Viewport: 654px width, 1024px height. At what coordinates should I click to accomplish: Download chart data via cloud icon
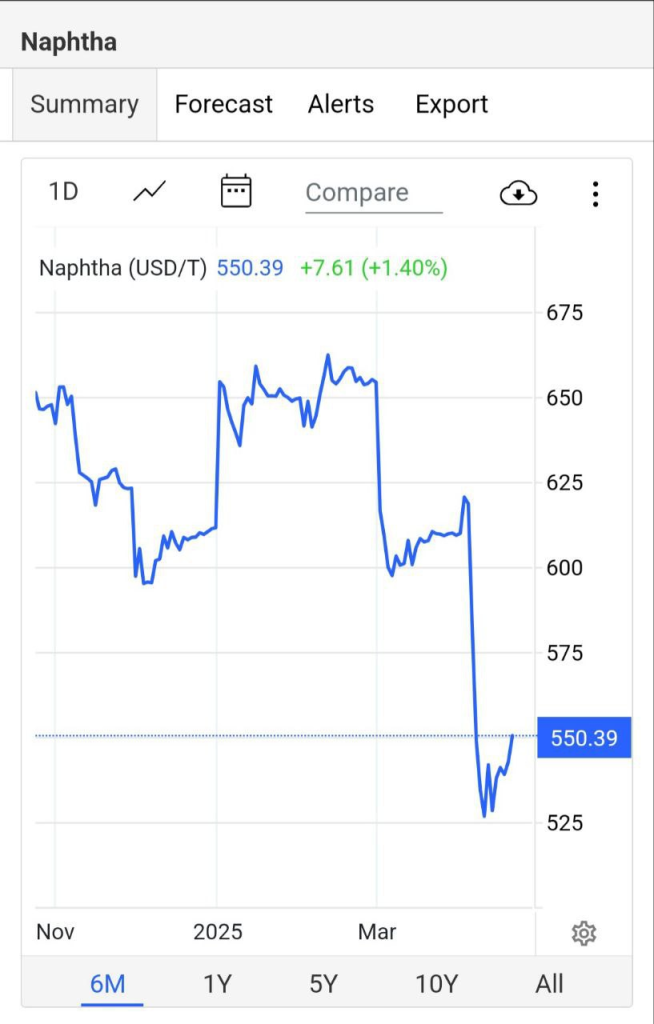point(518,194)
